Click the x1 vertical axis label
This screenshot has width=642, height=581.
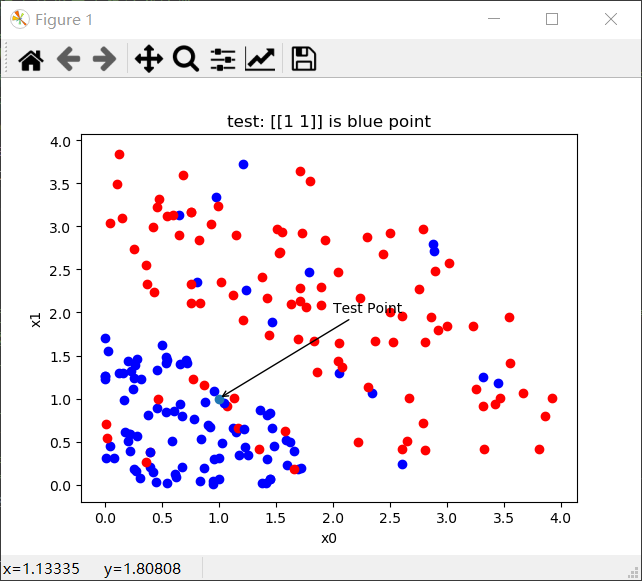37,318
